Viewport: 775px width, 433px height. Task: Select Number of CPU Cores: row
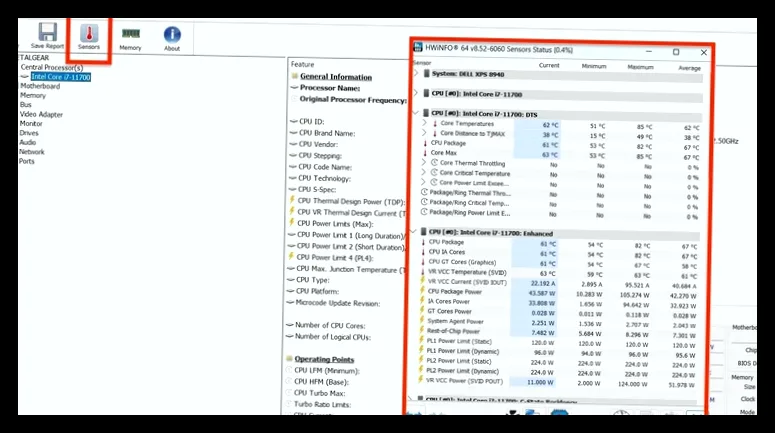[x=330, y=325]
